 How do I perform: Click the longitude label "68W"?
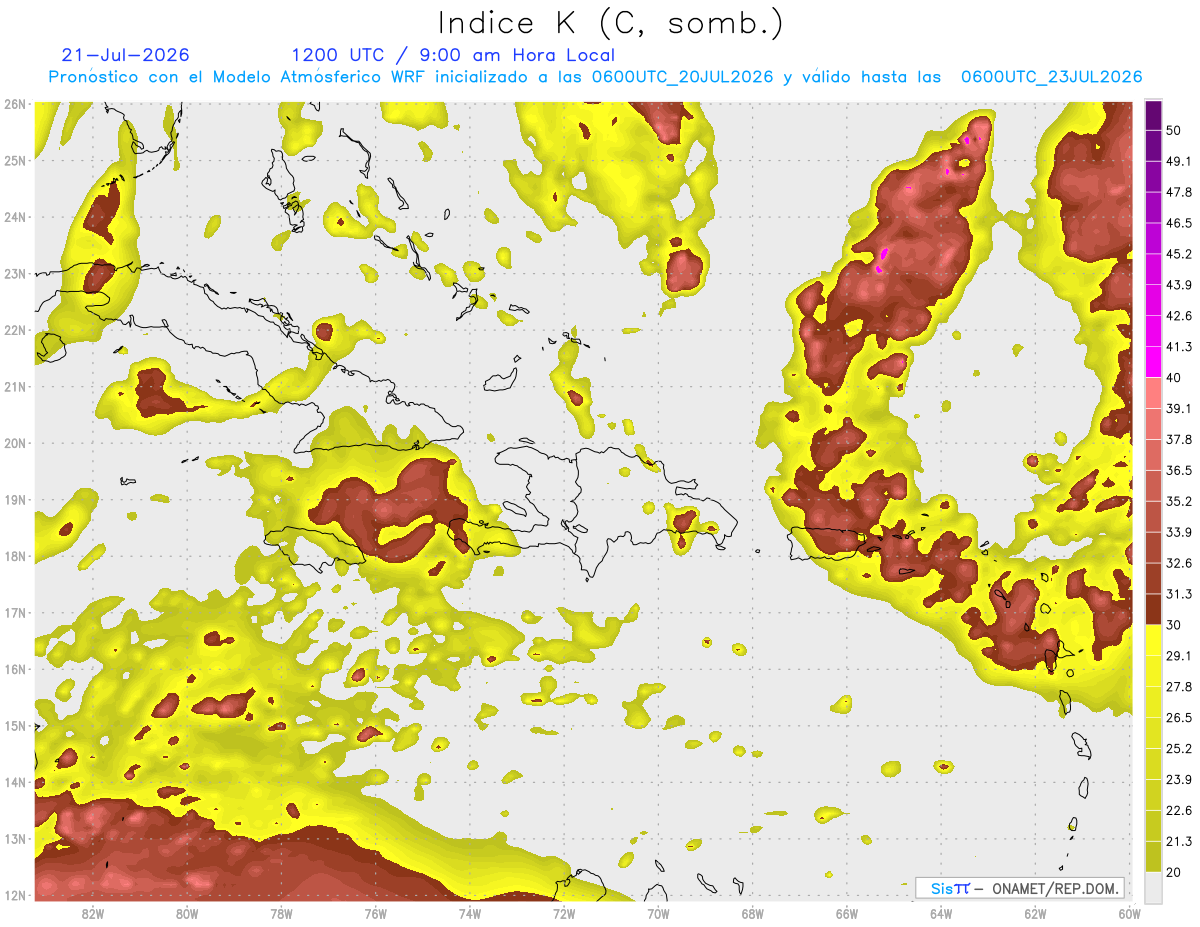click(x=752, y=913)
